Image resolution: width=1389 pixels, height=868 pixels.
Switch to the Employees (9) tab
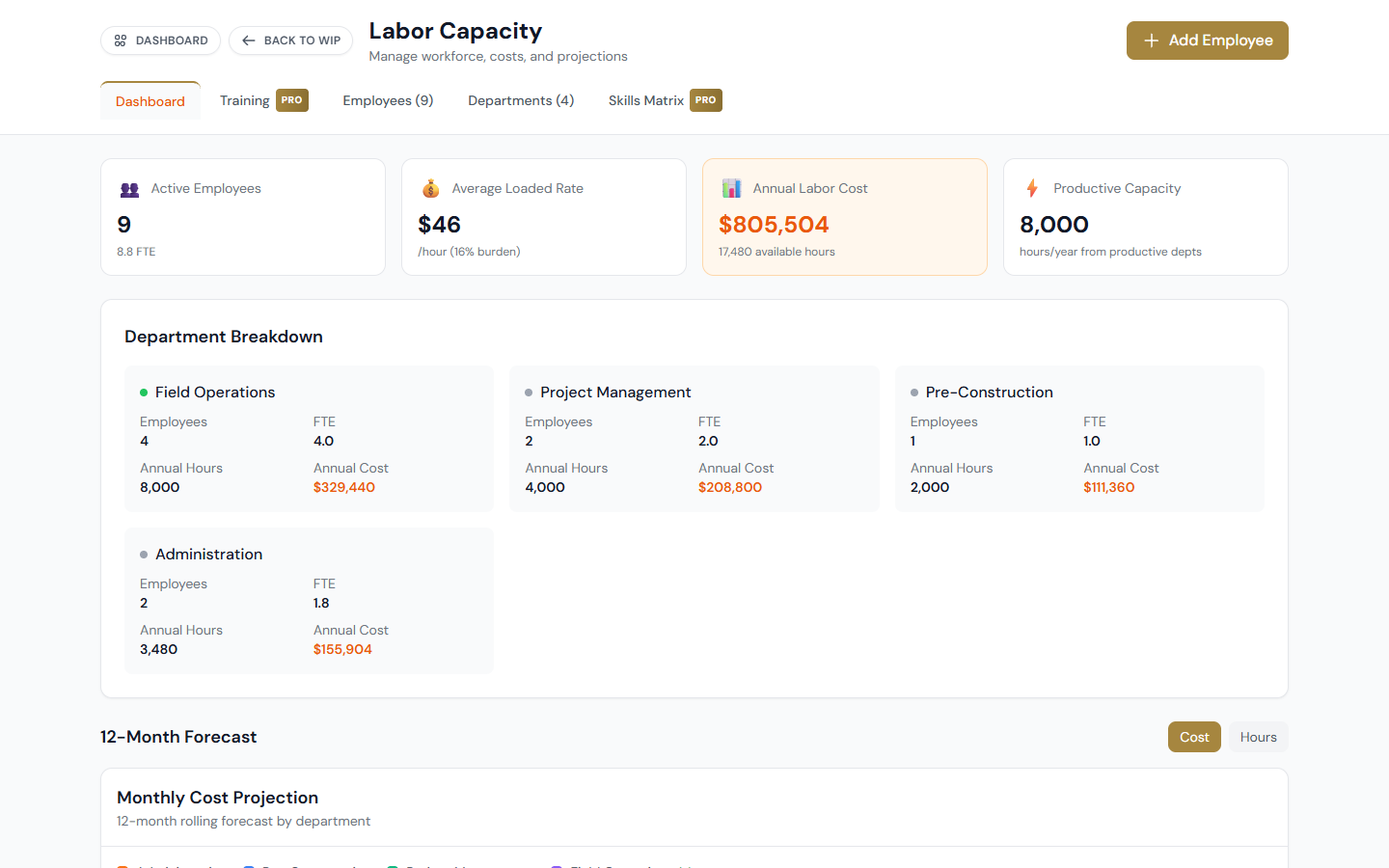388,100
